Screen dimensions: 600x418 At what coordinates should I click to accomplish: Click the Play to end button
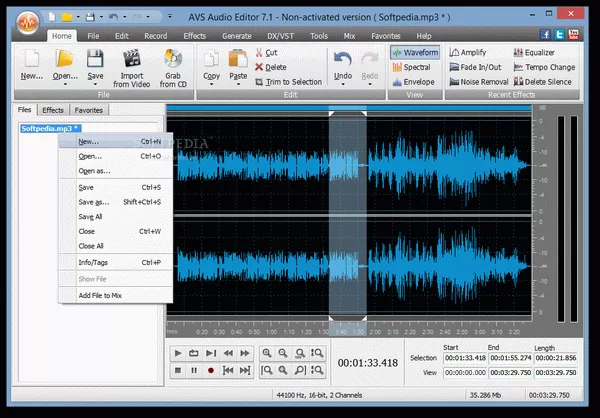point(210,353)
